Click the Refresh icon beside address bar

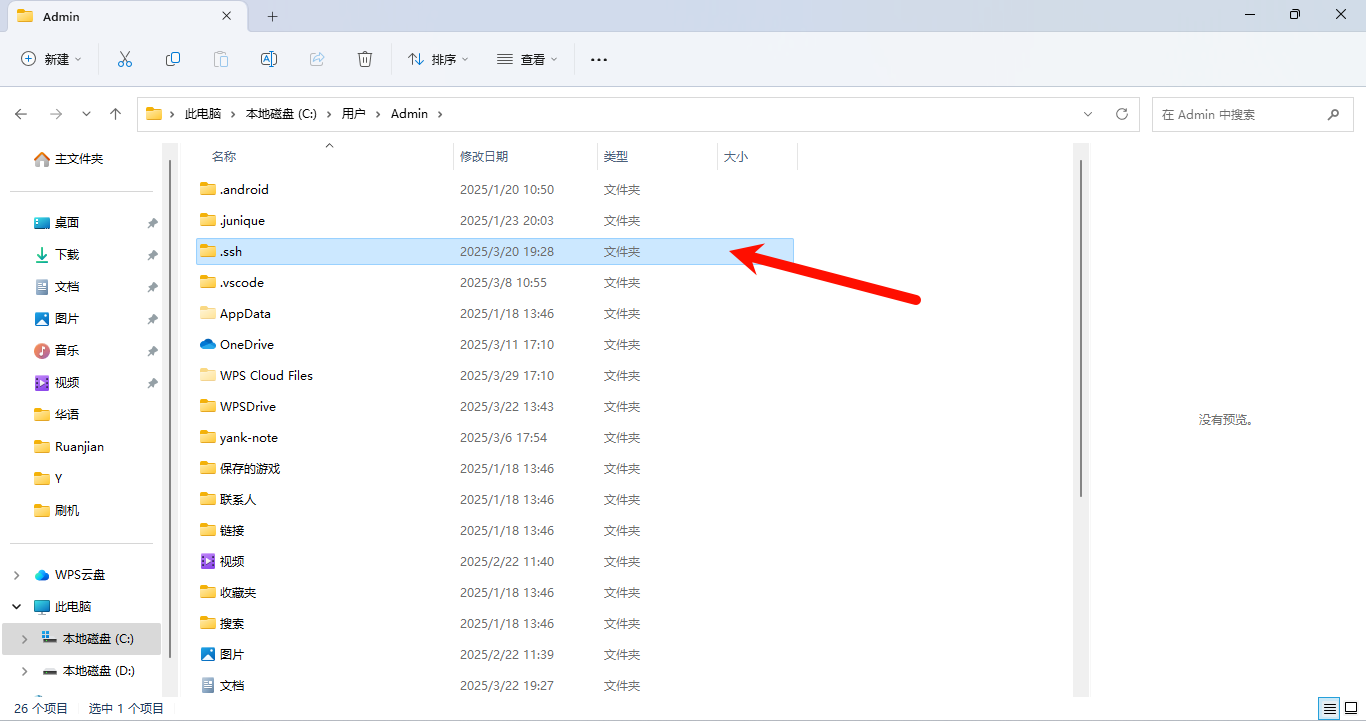(x=1122, y=114)
